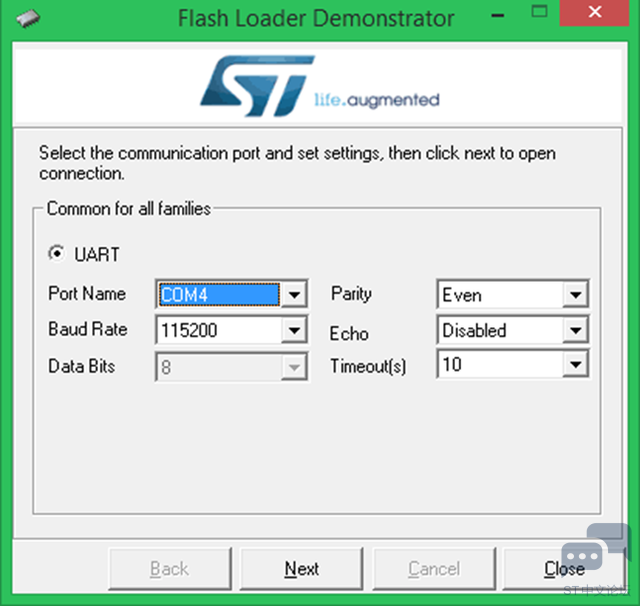Click the Flash Loader Demonstrator title text
The height and width of the screenshot is (606, 640).
tap(316, 19)
